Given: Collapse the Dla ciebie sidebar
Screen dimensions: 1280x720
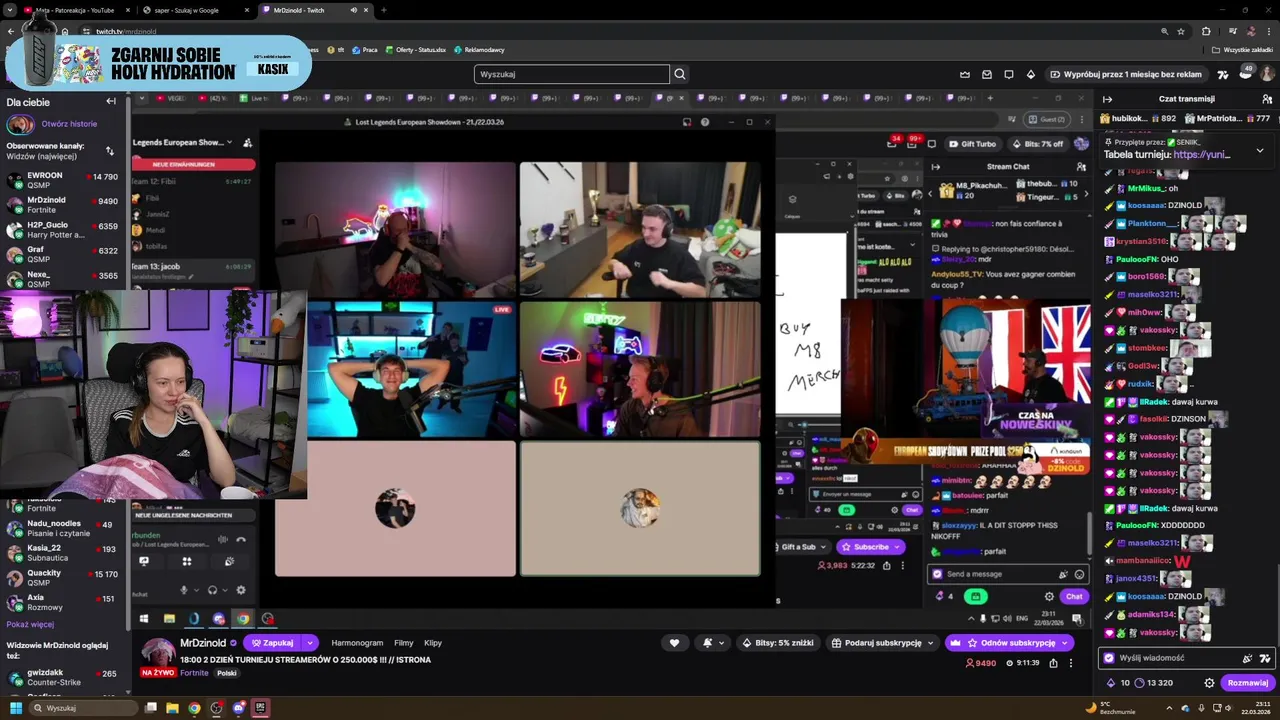Looking at the screenshot, I should coord(111,101).
